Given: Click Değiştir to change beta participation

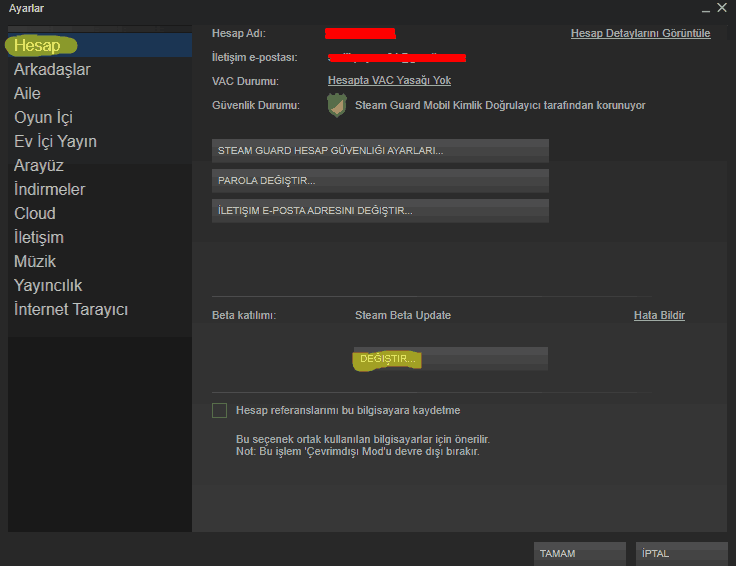Looking at the screenshot, I should pos(449,359).
